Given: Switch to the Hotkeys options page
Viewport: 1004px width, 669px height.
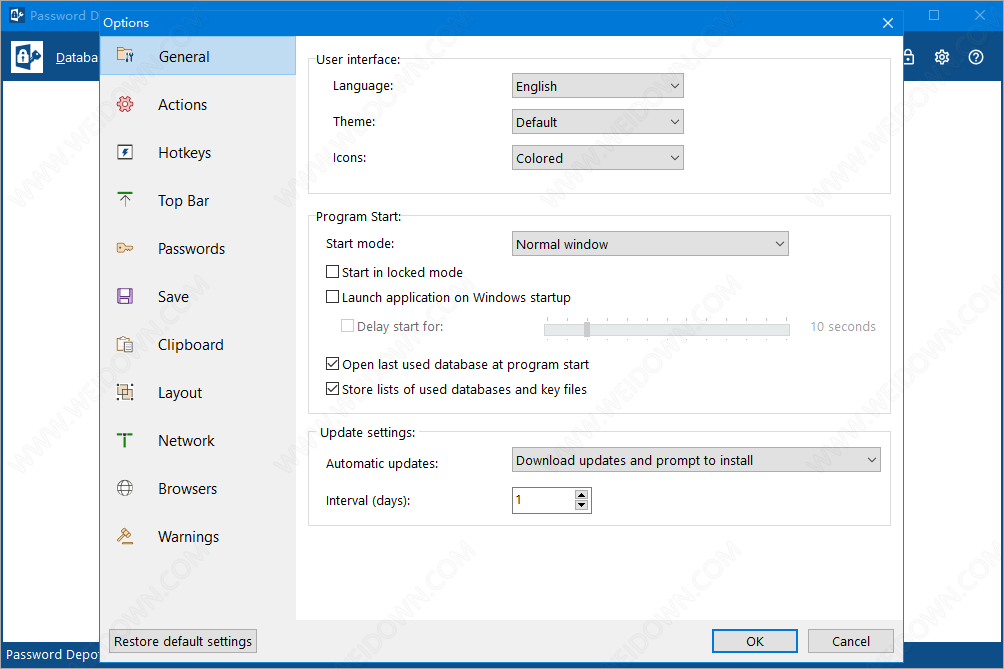Looking at the screenshot, I should click(x=198, y=152).
